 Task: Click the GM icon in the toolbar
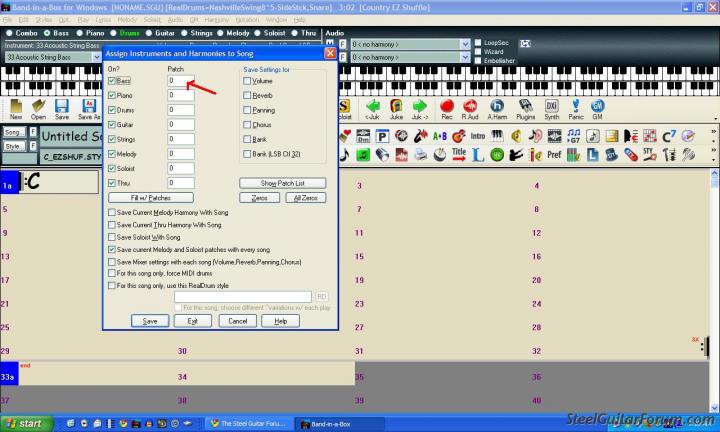click(597, 110)
